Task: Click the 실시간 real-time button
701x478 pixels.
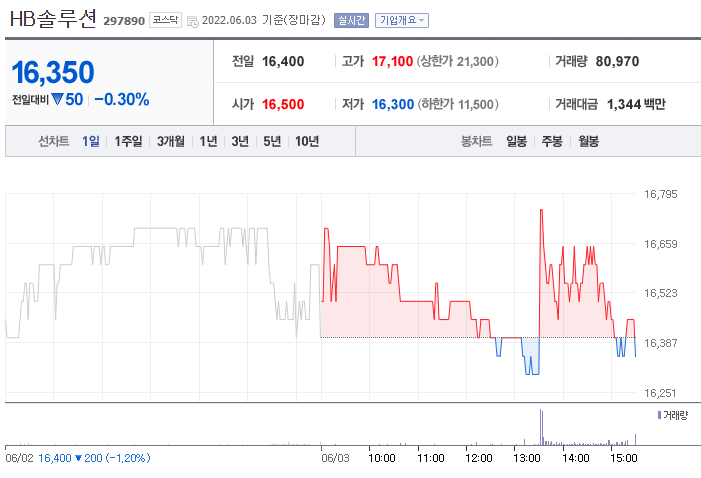Action: pos(351,20)
